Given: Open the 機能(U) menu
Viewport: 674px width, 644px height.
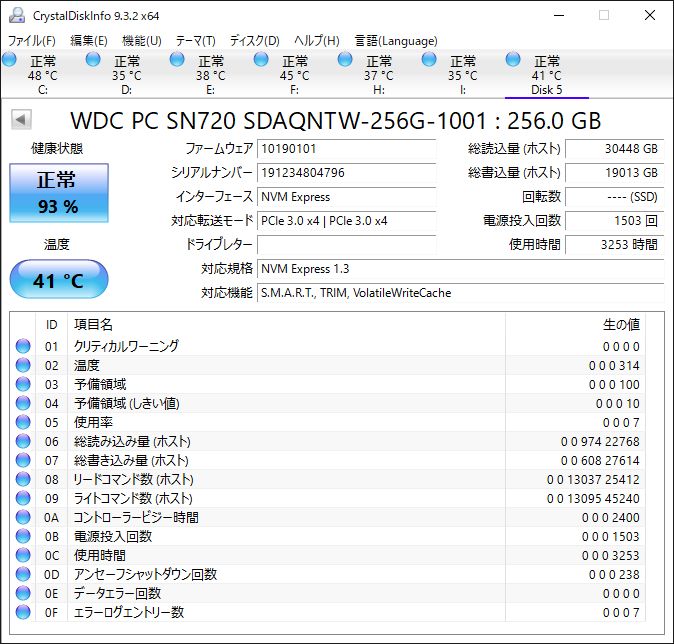Looking at the screenshot, I should [x=142, y=40].
